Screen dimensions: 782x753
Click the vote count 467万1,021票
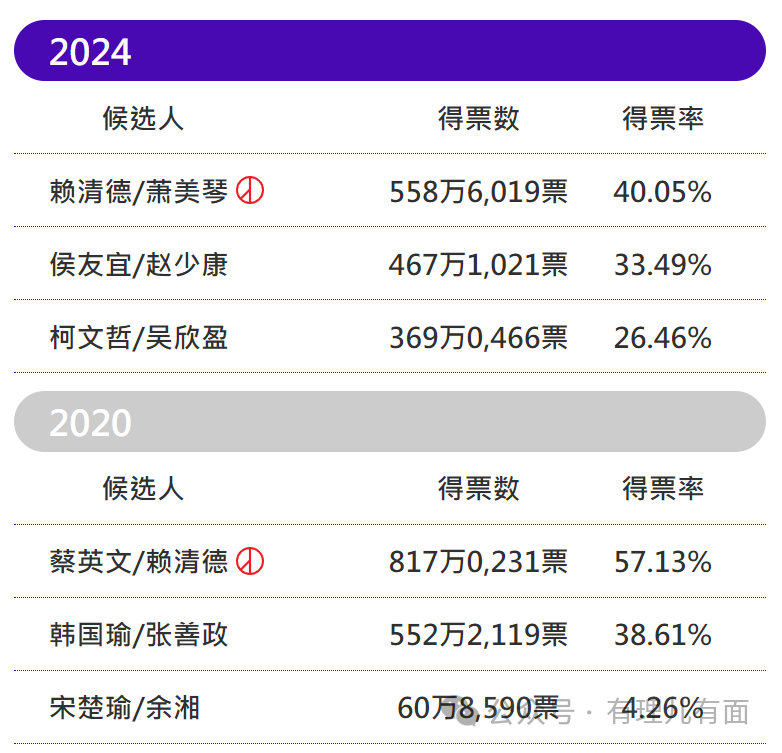pyautogui.click(x=478, y=265)
